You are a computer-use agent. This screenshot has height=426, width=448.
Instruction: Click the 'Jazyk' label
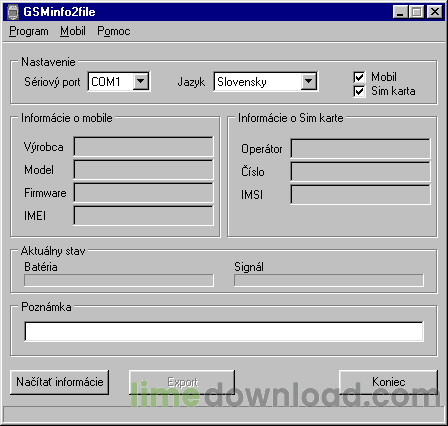click(x=191, y=82)
